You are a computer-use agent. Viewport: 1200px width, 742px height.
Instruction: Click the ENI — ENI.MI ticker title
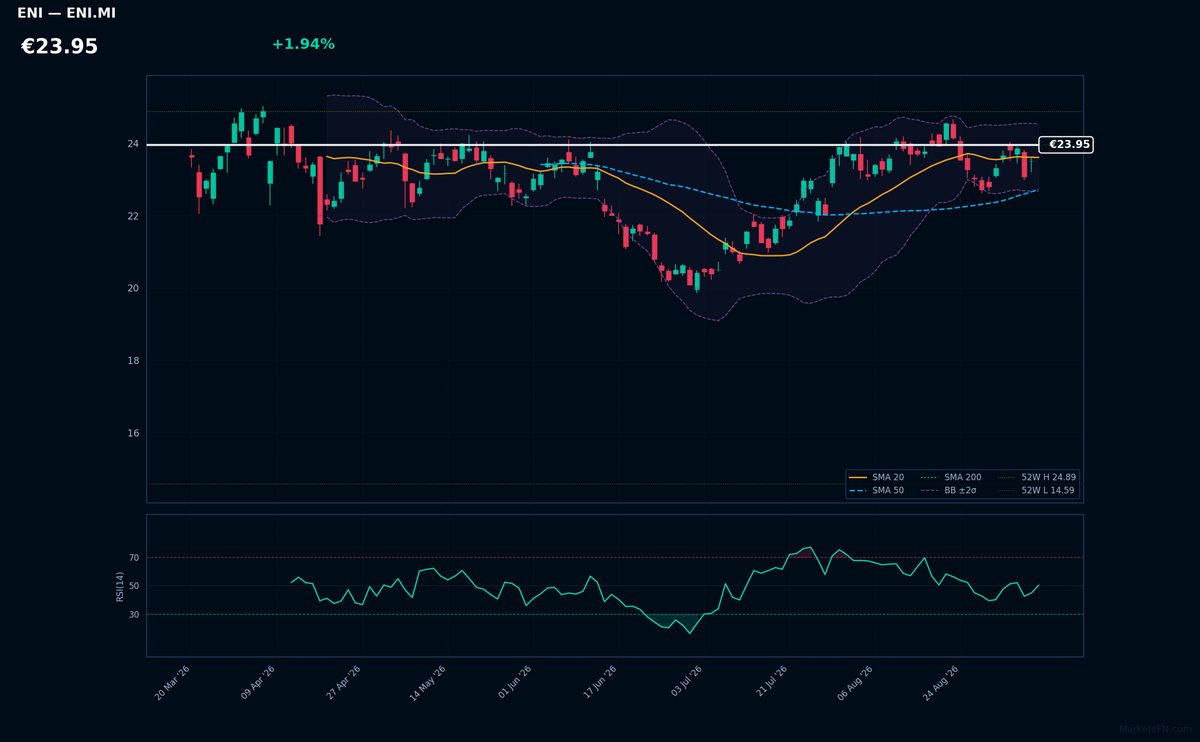(x=66, y=14)
